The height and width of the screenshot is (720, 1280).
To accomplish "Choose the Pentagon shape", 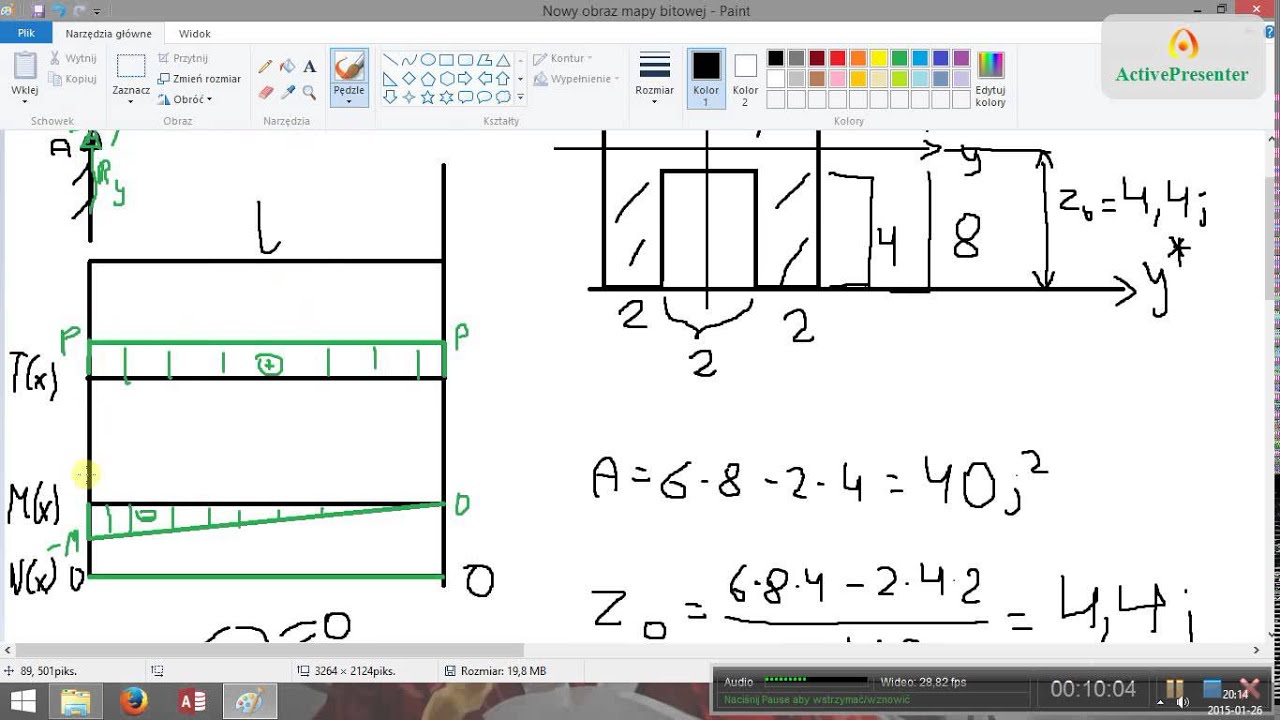I will (x=427, y=78).
